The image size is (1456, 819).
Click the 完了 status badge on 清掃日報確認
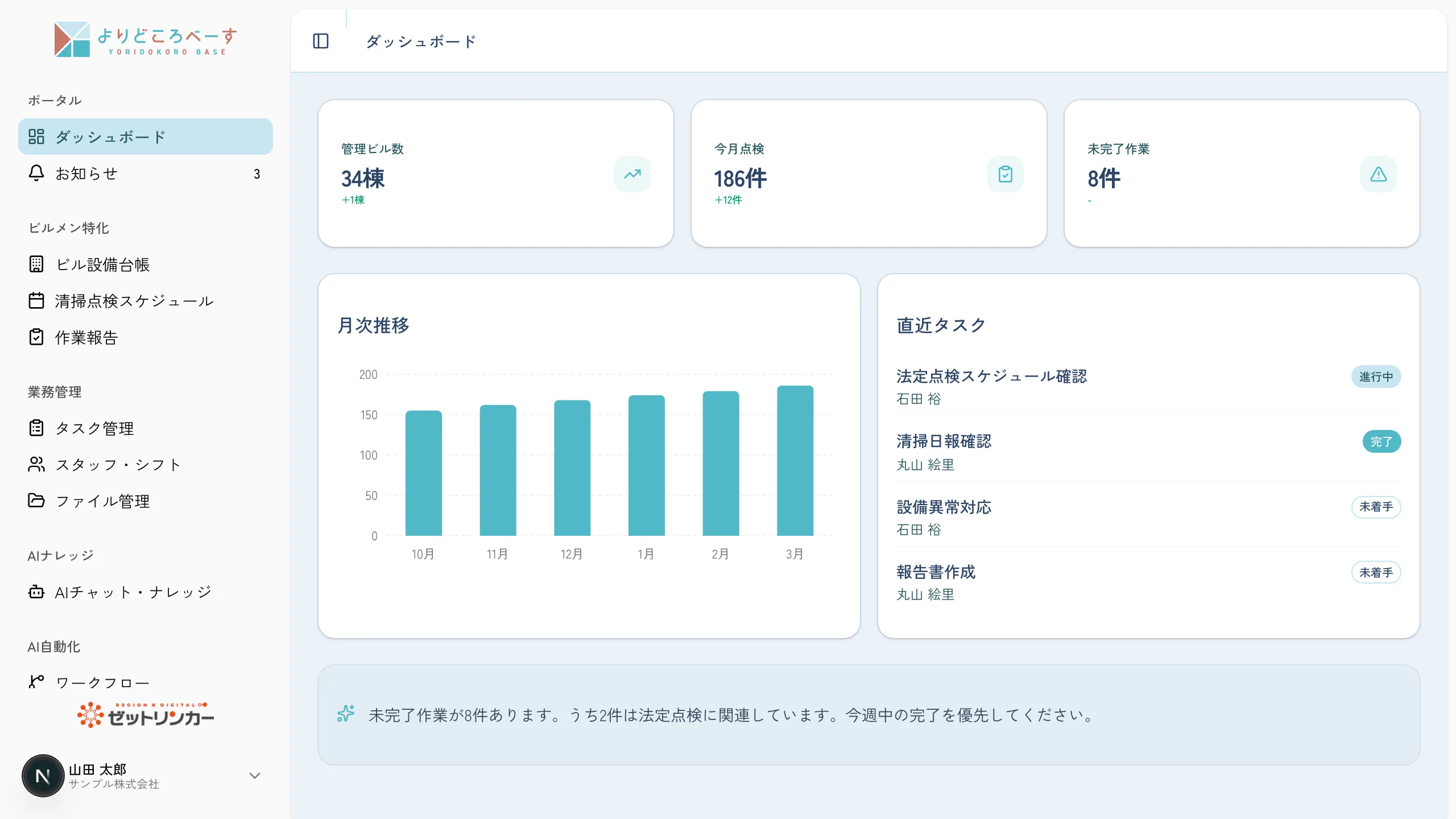(x=1381, y=441)
